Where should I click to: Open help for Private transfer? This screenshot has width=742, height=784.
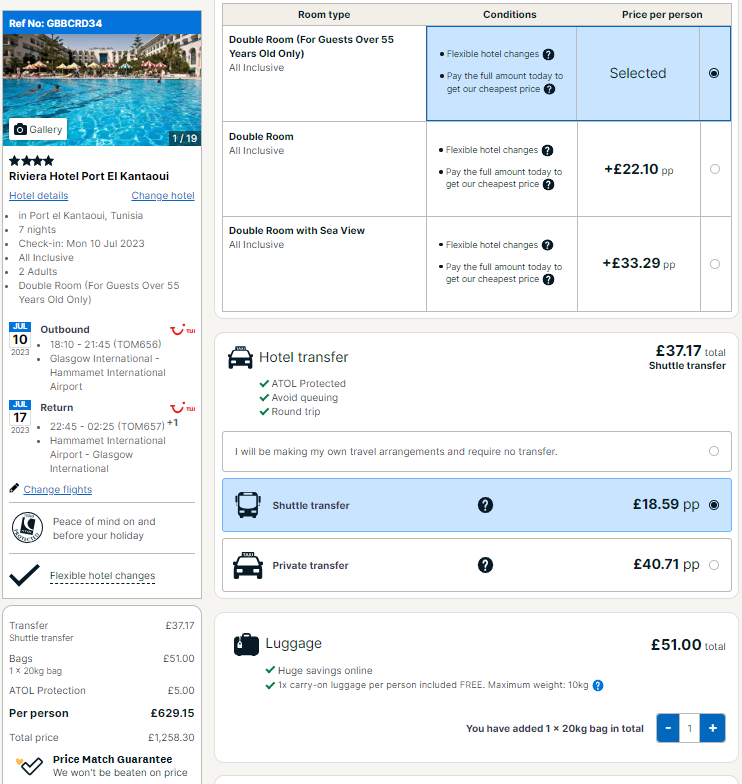(x=485, y=565)
